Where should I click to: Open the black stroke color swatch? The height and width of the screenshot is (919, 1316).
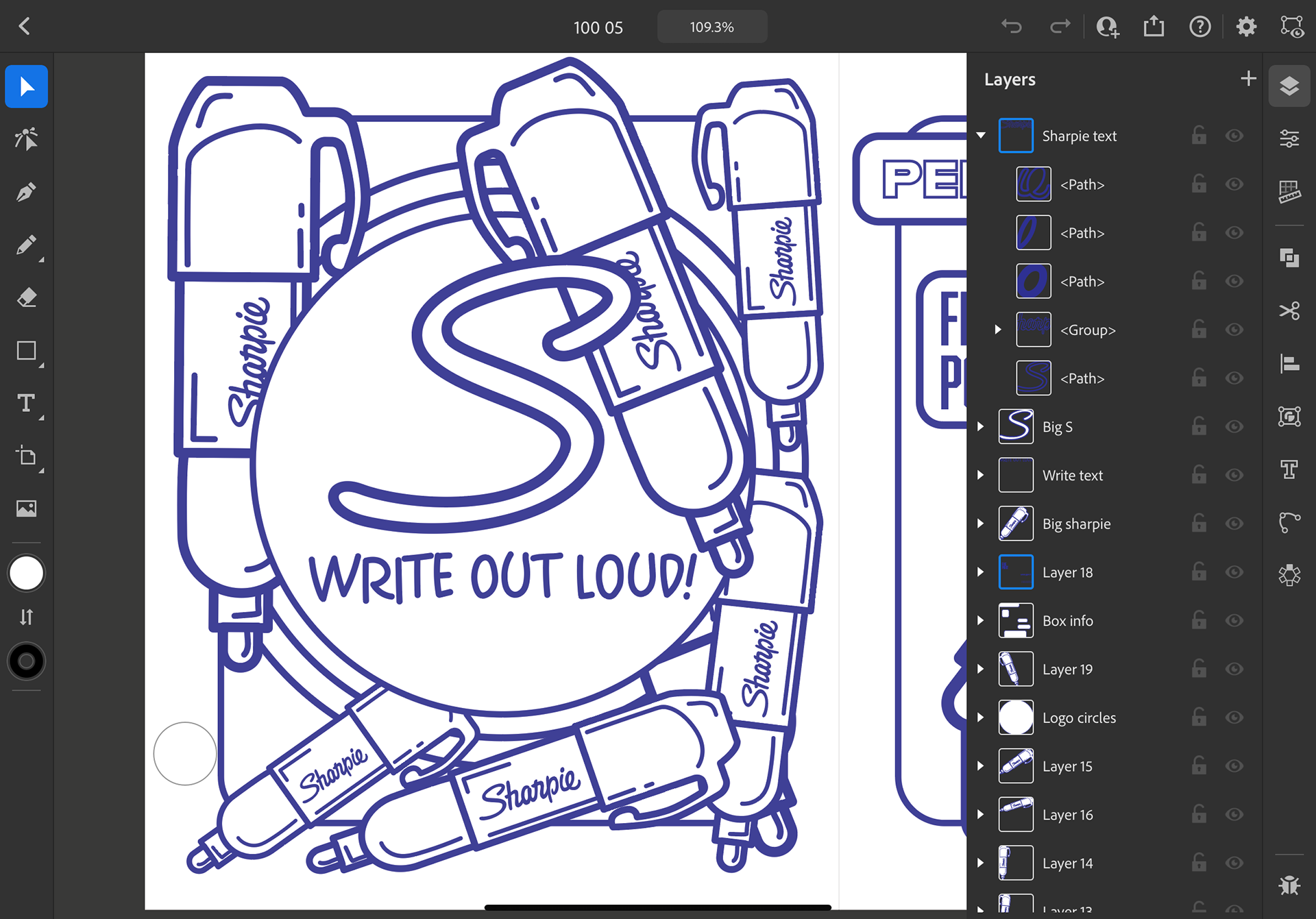[x=26, y=661]
